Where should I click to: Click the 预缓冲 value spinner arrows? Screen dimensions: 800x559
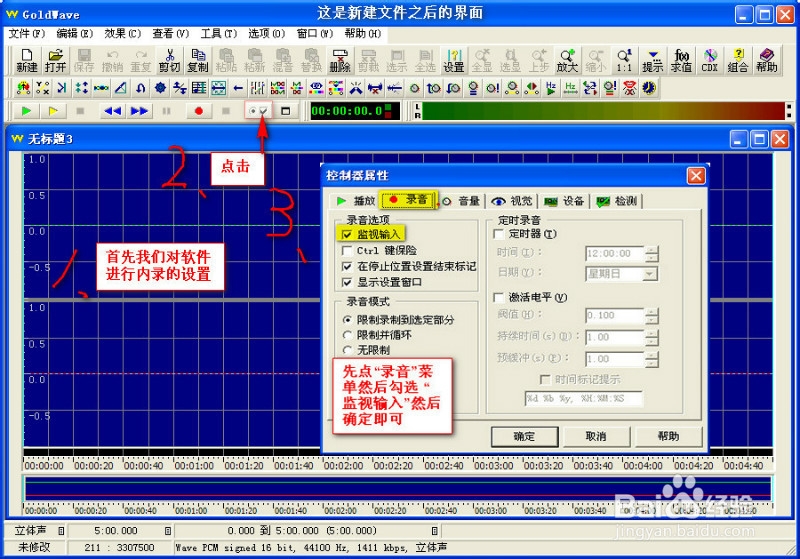(652, 359)
